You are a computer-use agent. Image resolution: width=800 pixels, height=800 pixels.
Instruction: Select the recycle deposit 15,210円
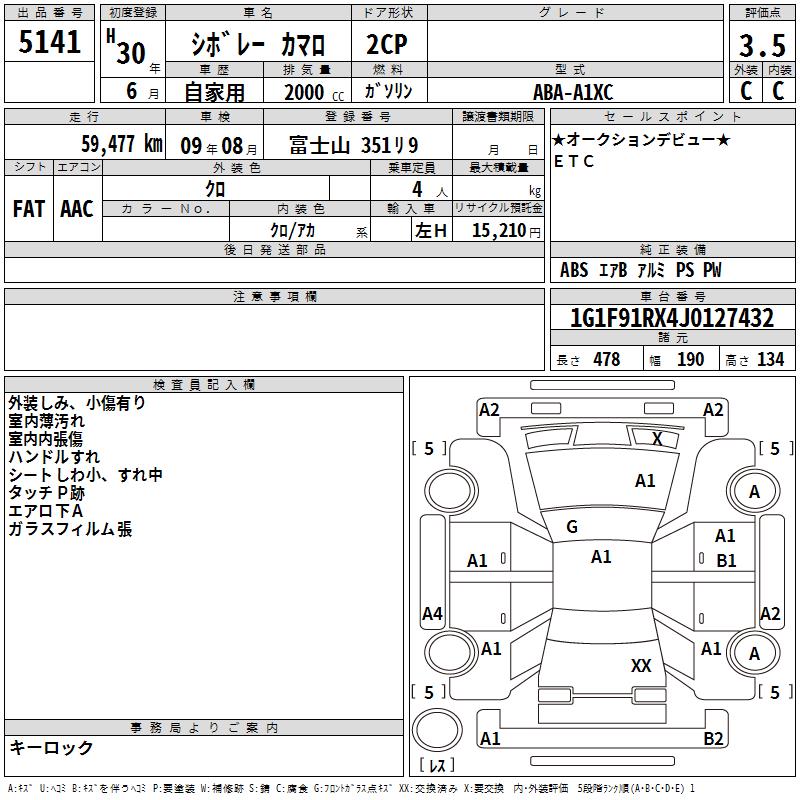click(506, 231)
